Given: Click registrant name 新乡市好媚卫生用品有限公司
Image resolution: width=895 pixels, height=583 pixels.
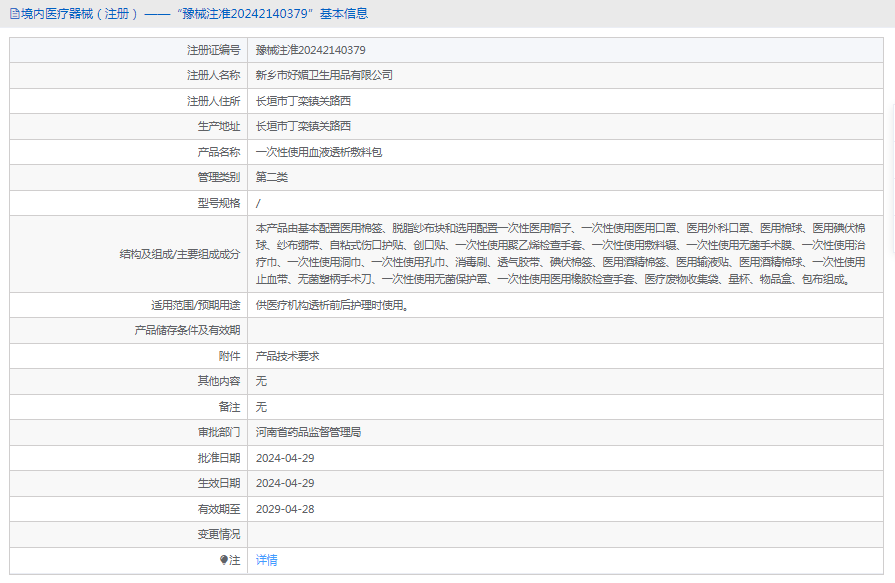Looking at the screenshot, I should (324, 75).
